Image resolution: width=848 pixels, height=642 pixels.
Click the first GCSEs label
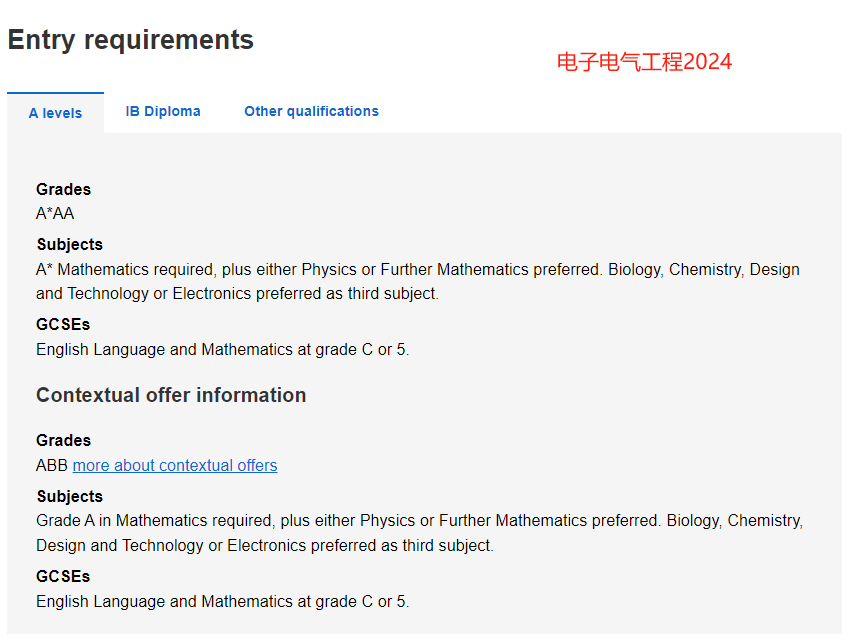point(63,325)
